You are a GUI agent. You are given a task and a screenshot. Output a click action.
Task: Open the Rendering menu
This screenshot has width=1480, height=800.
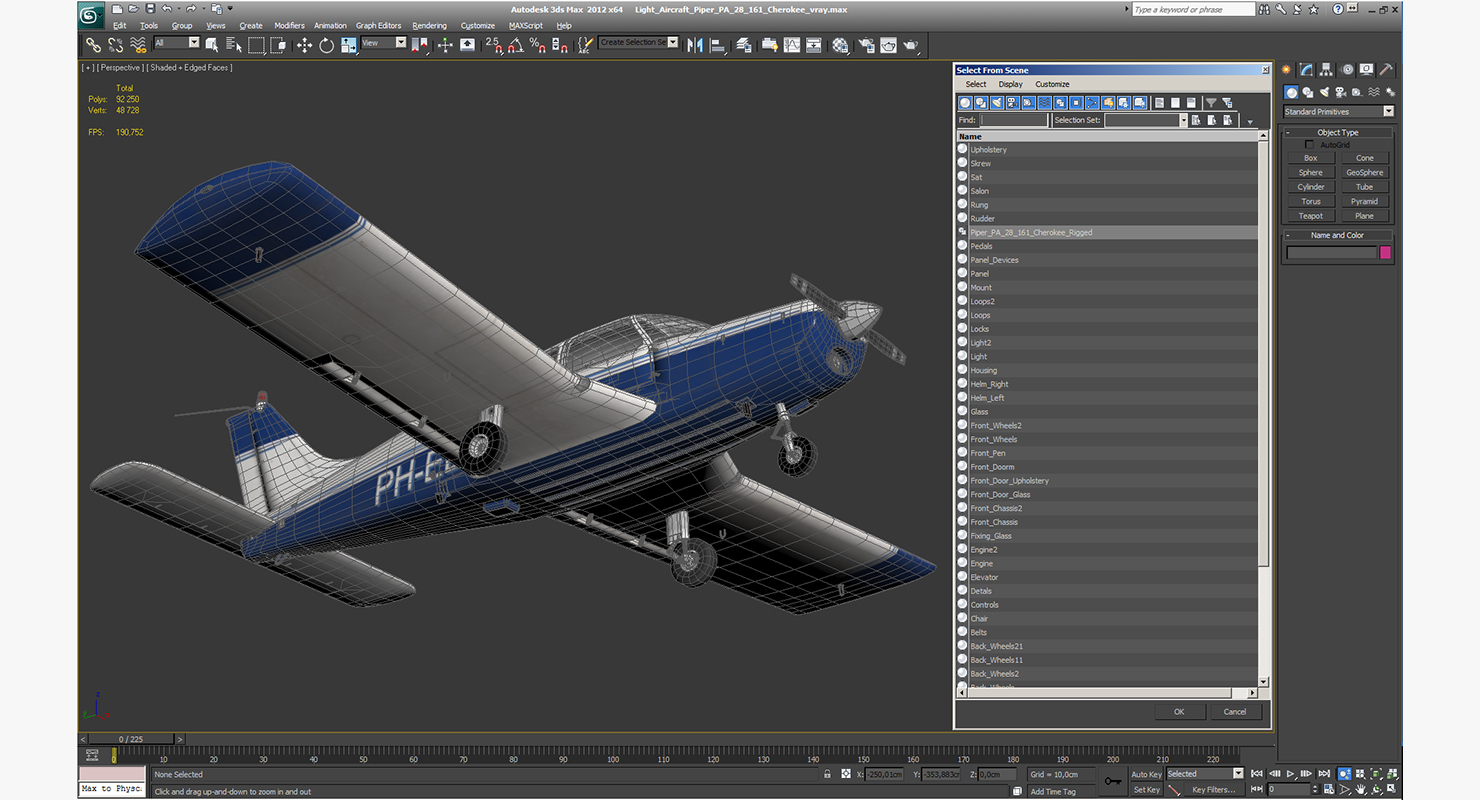tap(429, 25)
